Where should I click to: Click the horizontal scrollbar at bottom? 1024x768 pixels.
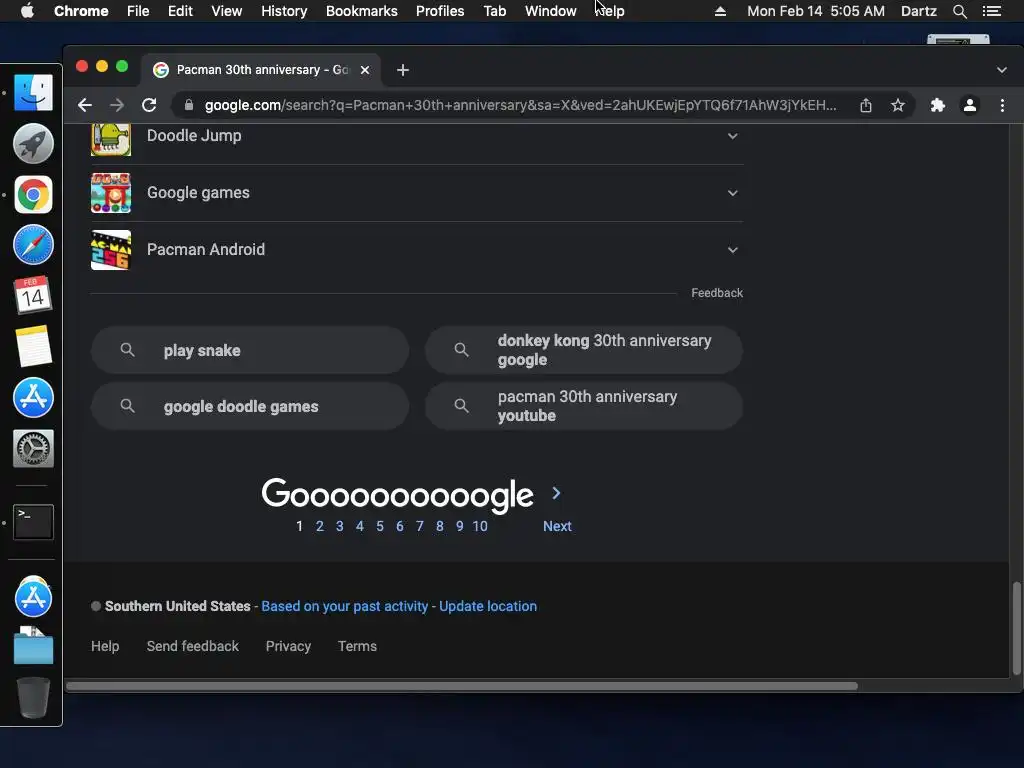pos(462,686)
